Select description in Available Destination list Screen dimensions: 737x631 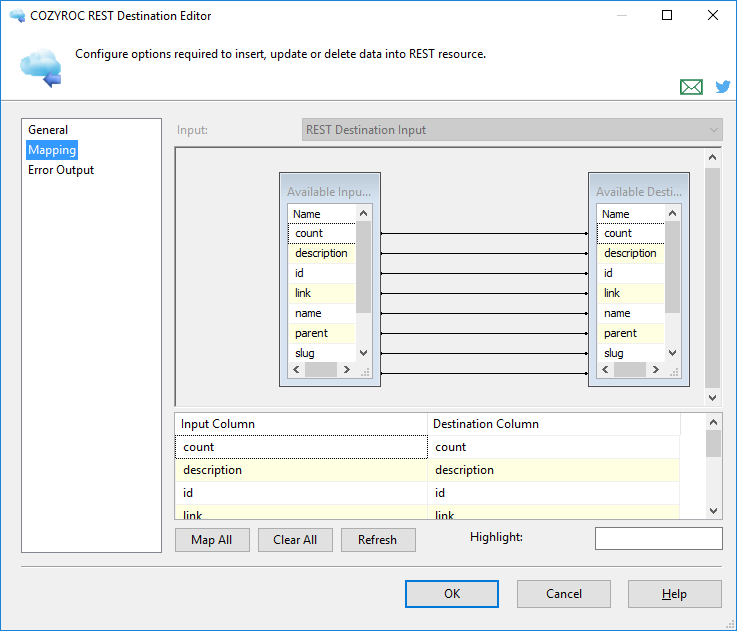(631, 253)
